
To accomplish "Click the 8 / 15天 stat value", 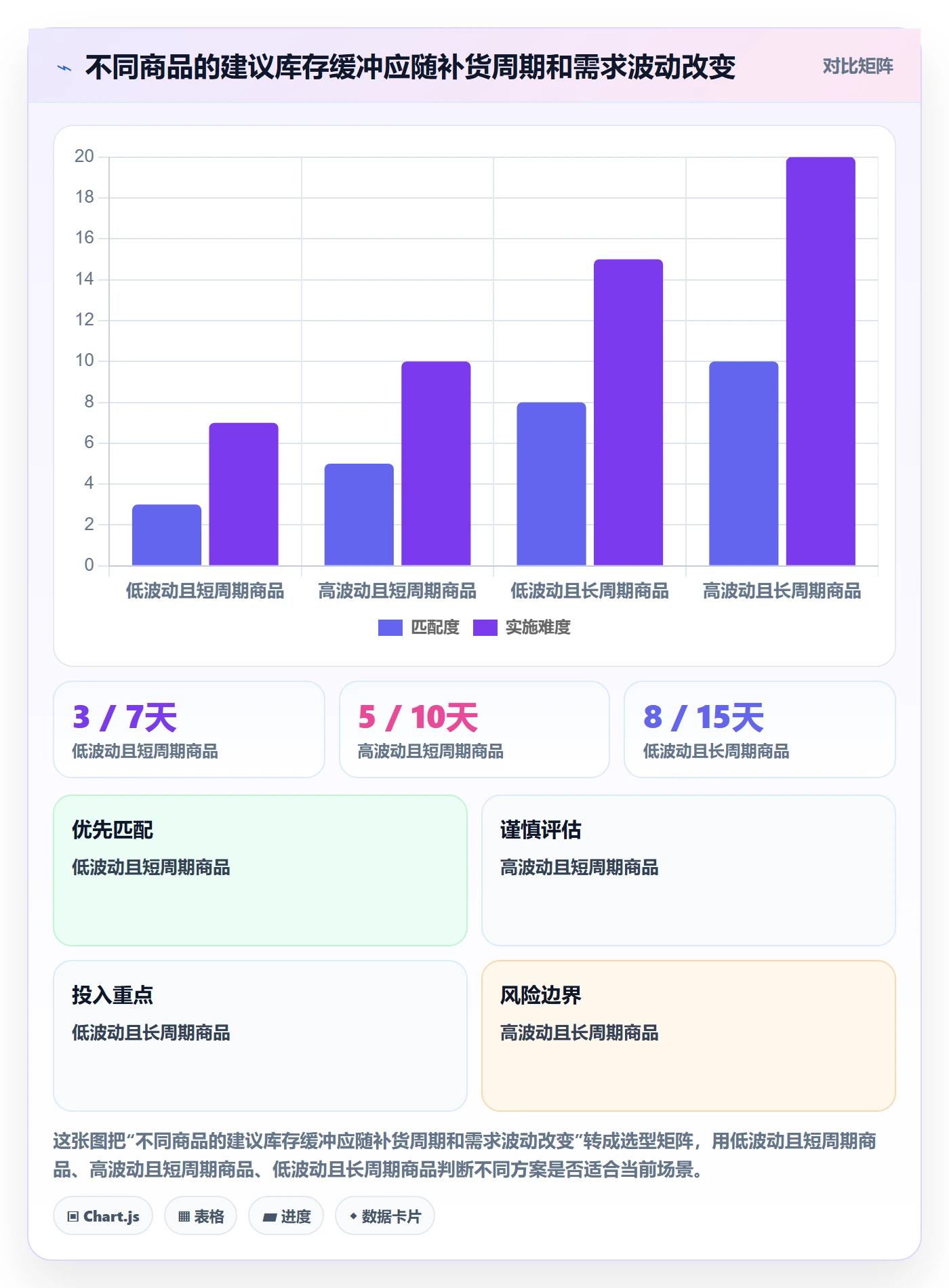I will point(704,717).
